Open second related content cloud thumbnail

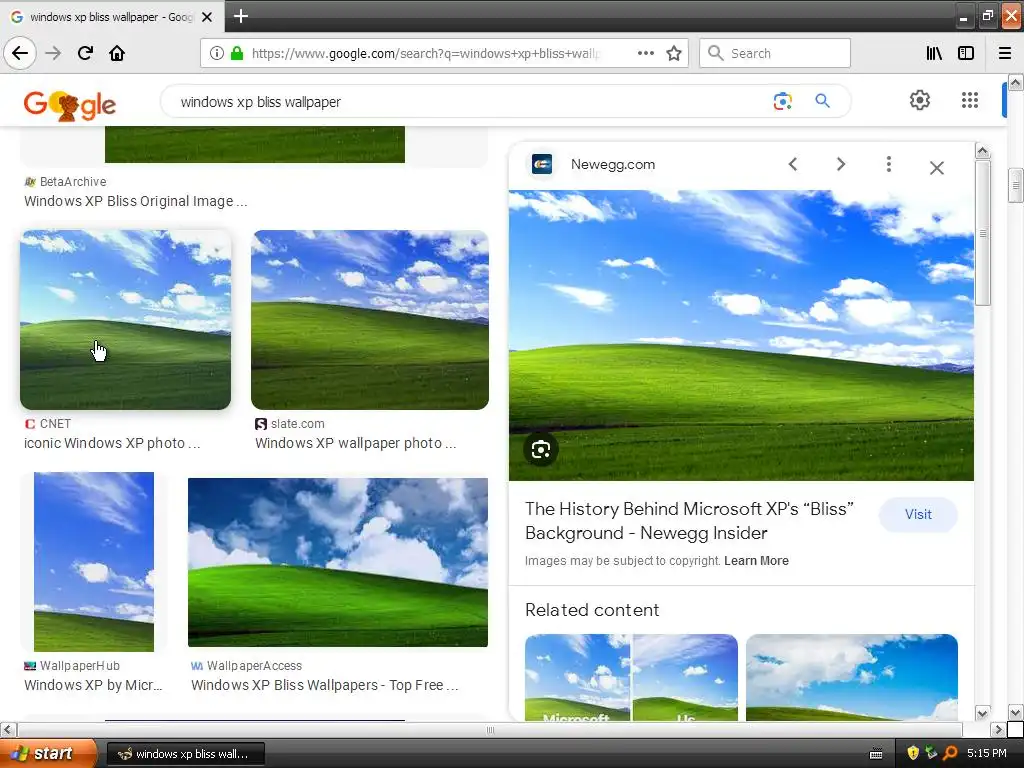click(x=852, y=678)
